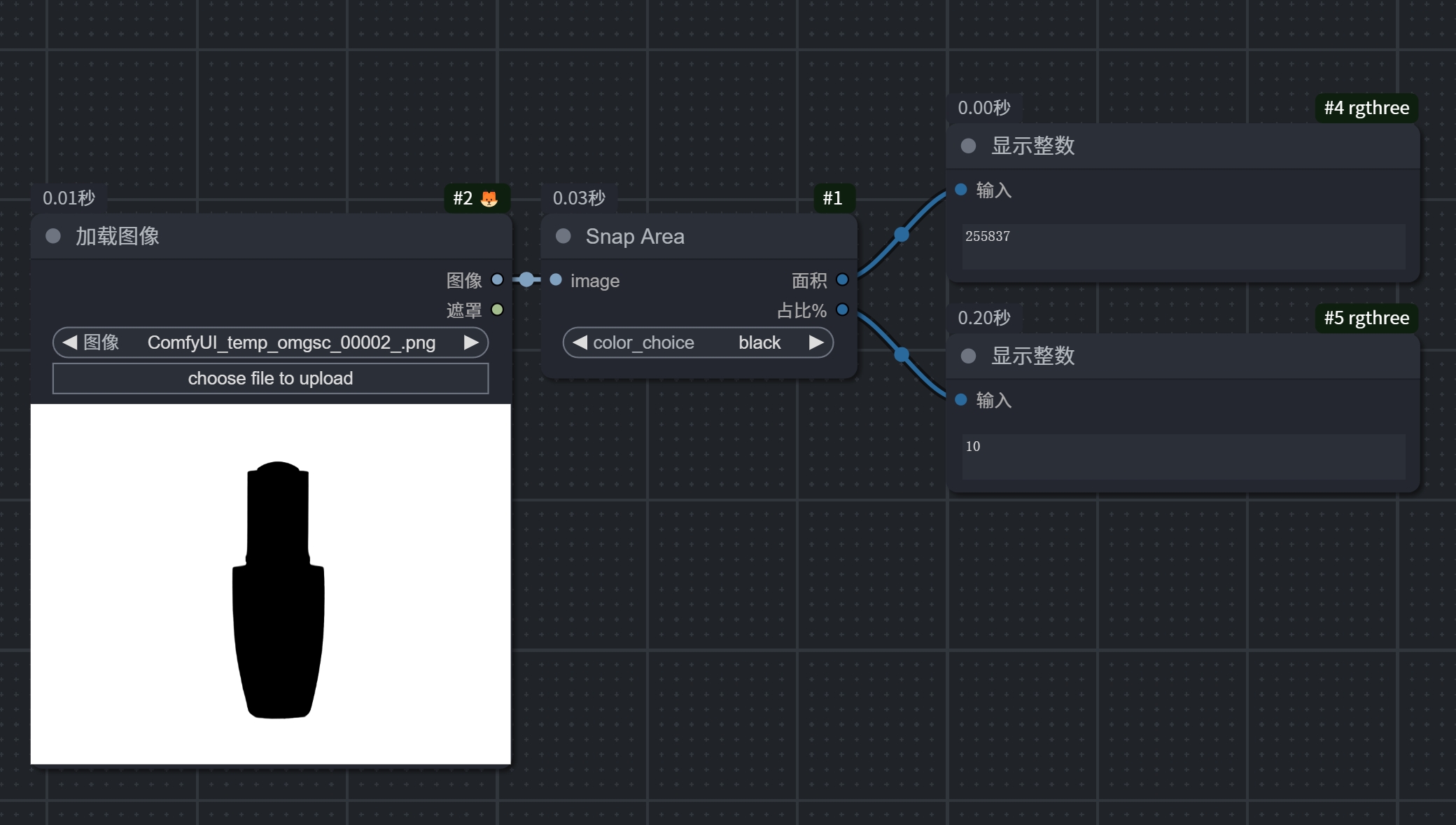Select the 显示整数 title on node #5

click(1033, 356)
